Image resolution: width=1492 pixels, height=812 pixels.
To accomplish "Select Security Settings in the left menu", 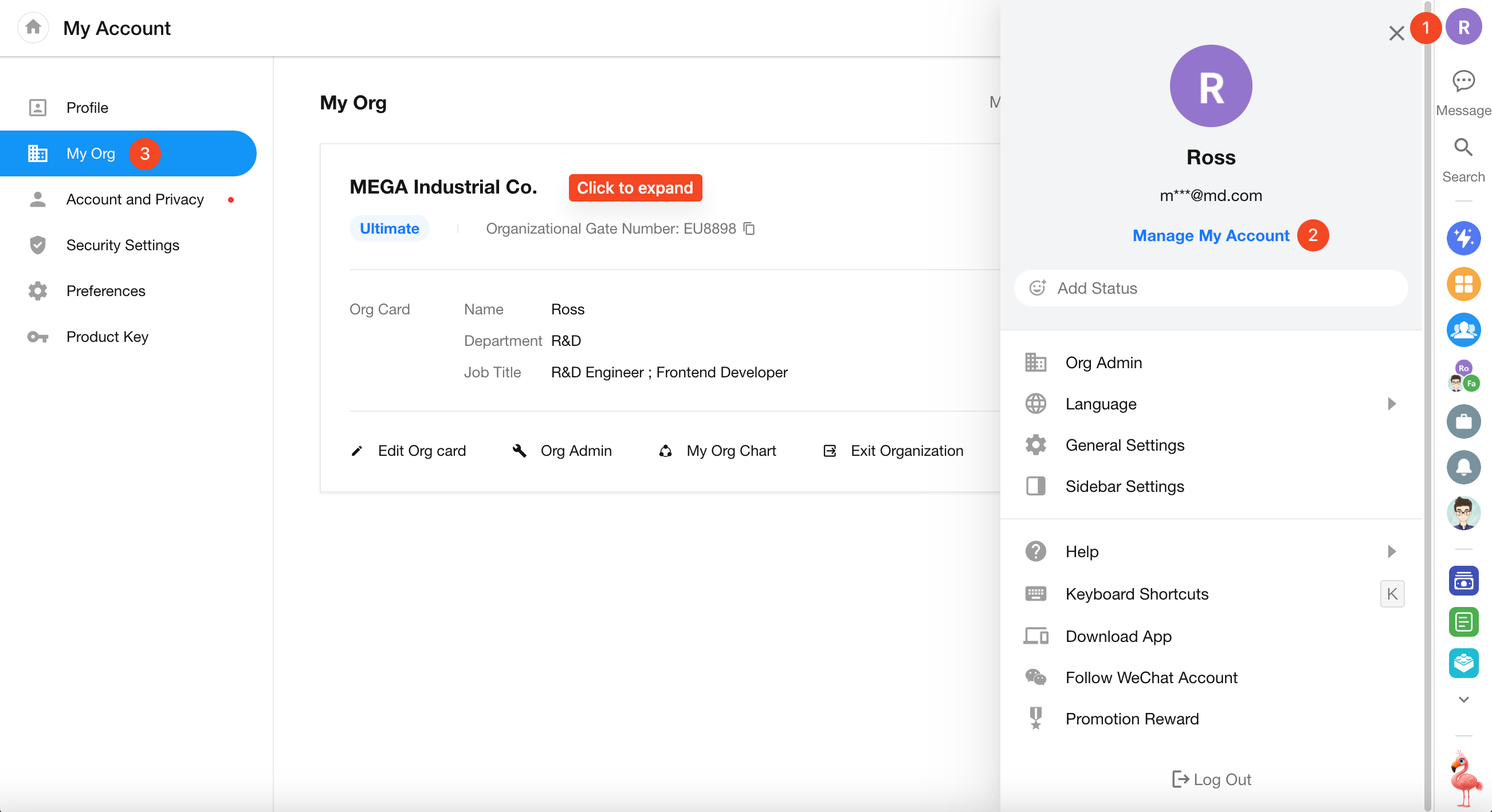I will 122,245.
